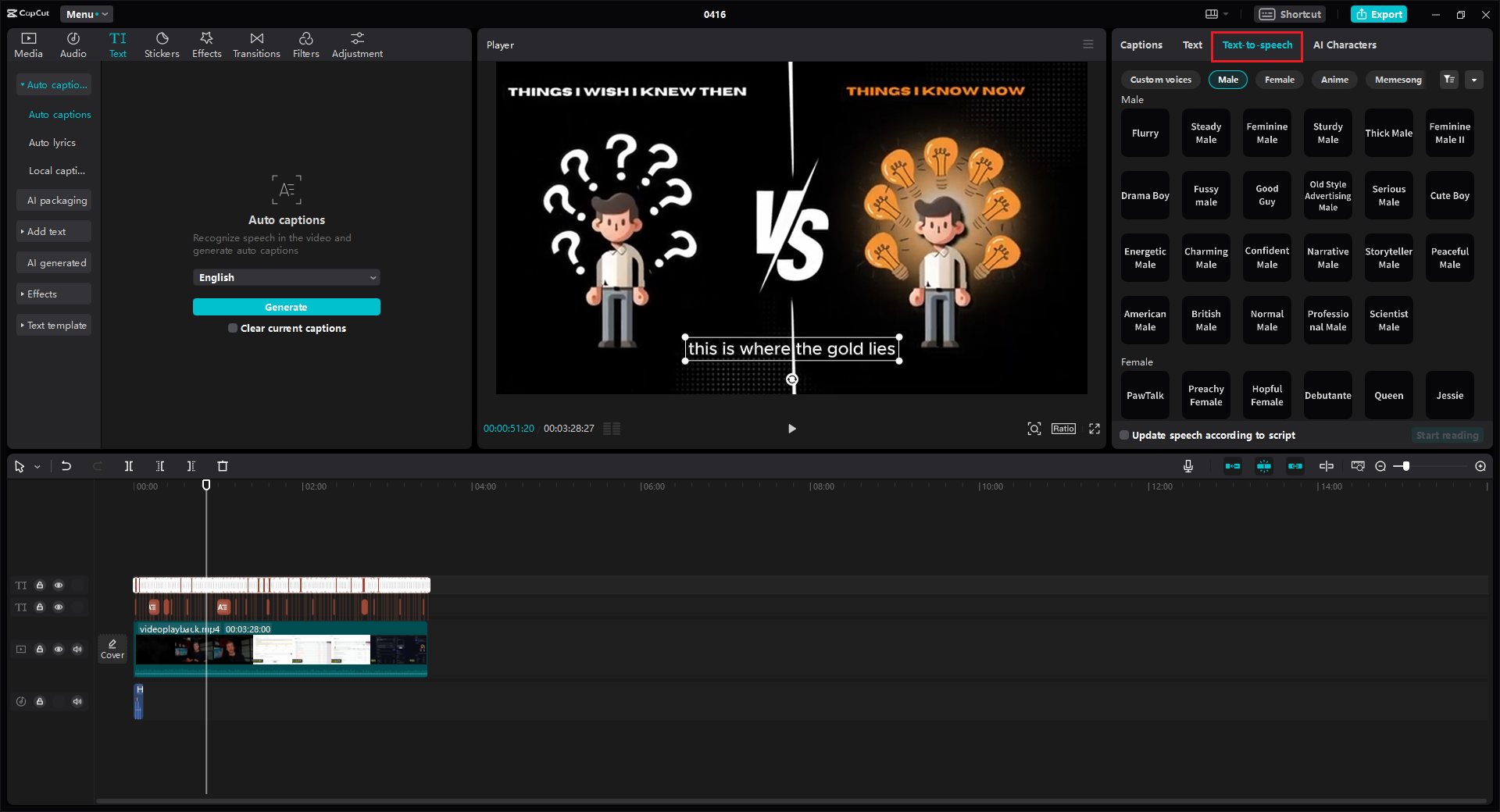Click the Split tool in timeline toolbar
Screen dimensions: 1500x812
tap(129, 466)
